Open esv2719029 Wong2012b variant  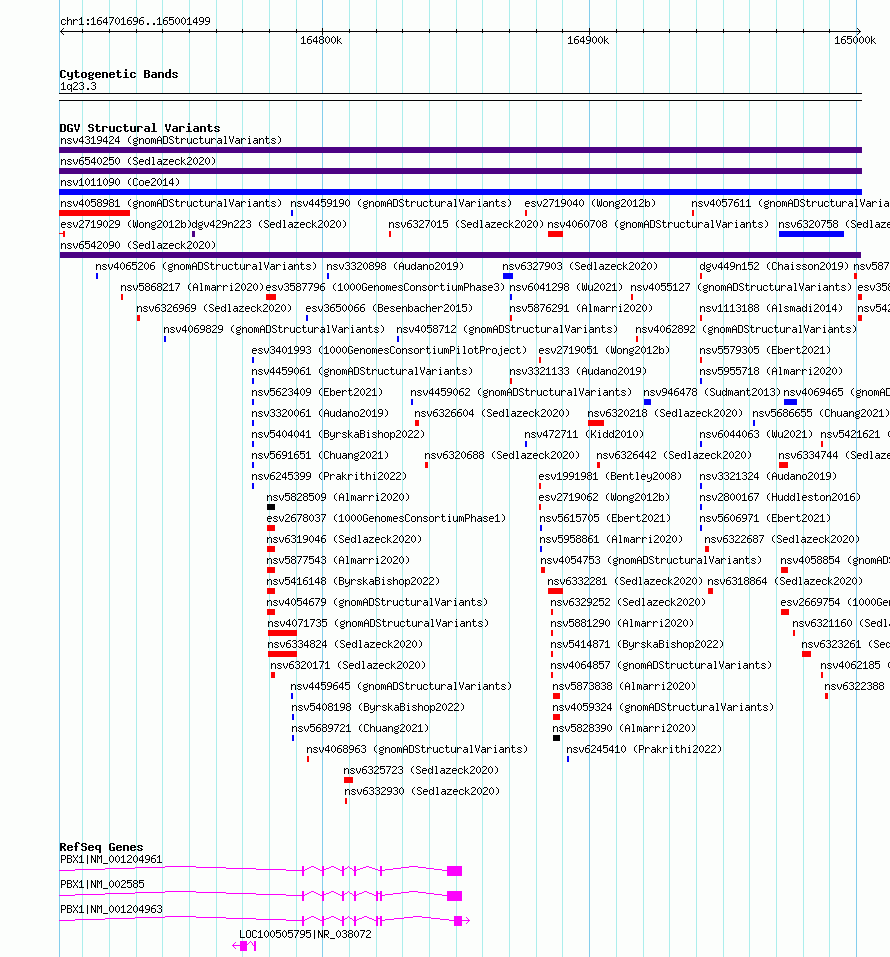pos(125,224)
